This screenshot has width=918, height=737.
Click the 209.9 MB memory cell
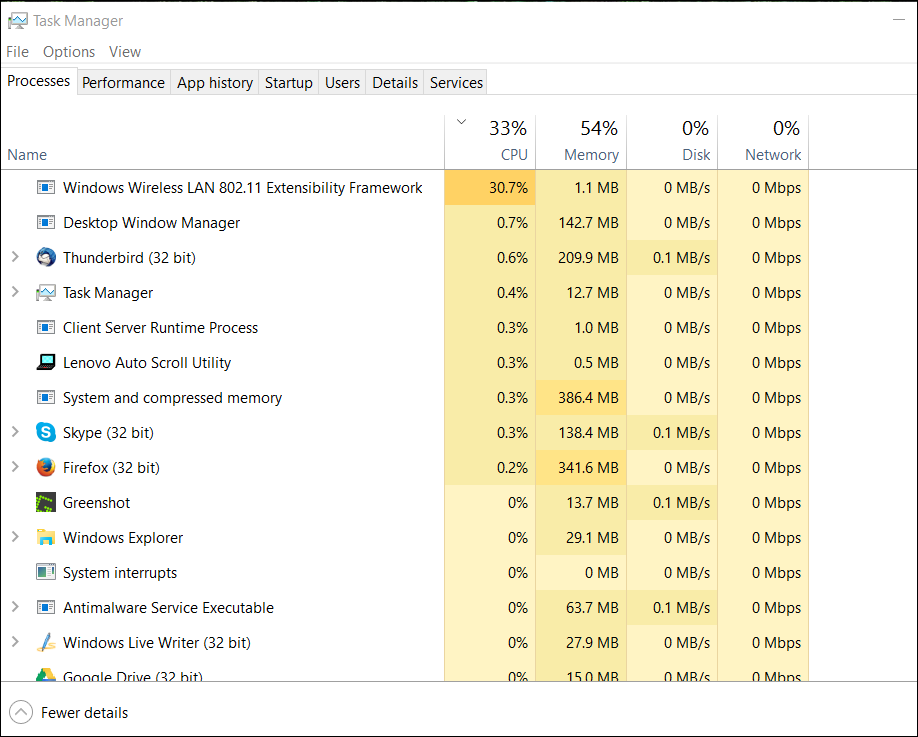[x=581, y=257]
